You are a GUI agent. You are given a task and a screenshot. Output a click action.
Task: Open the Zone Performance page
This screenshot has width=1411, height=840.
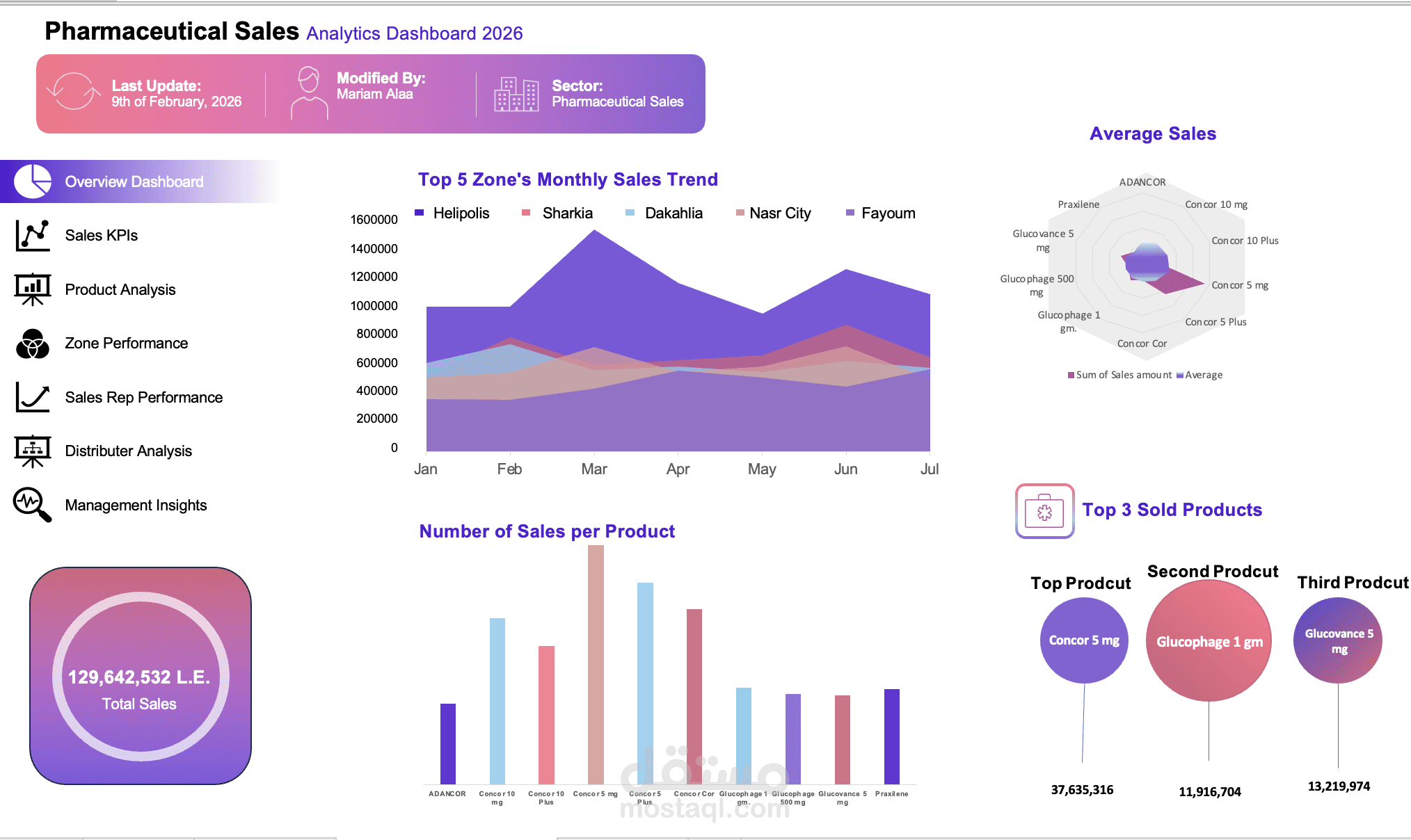coord(126,344)
